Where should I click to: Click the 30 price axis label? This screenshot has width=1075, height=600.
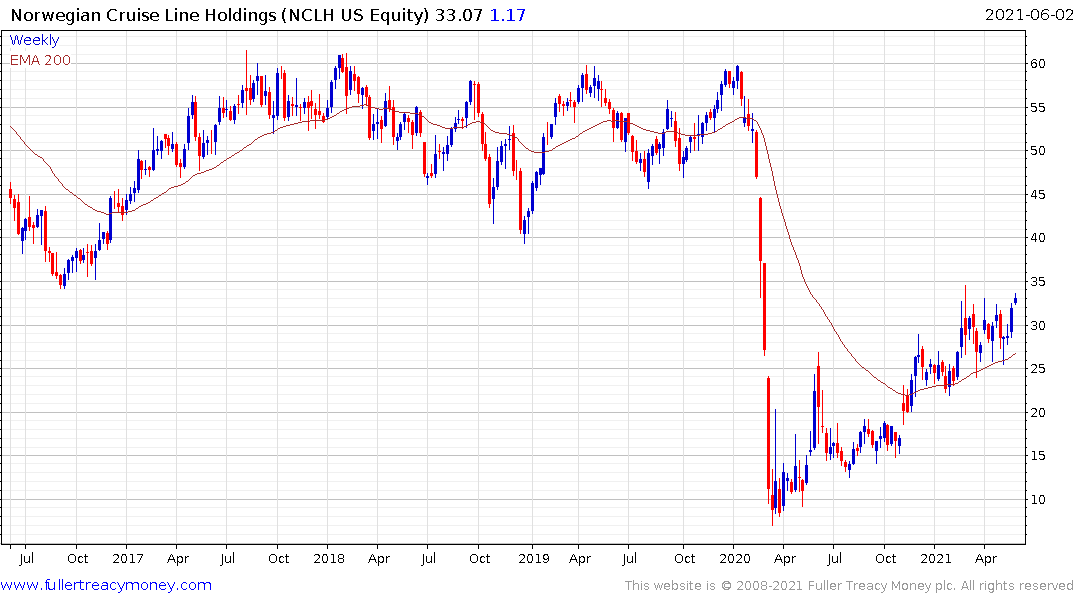coord(1037,326)
